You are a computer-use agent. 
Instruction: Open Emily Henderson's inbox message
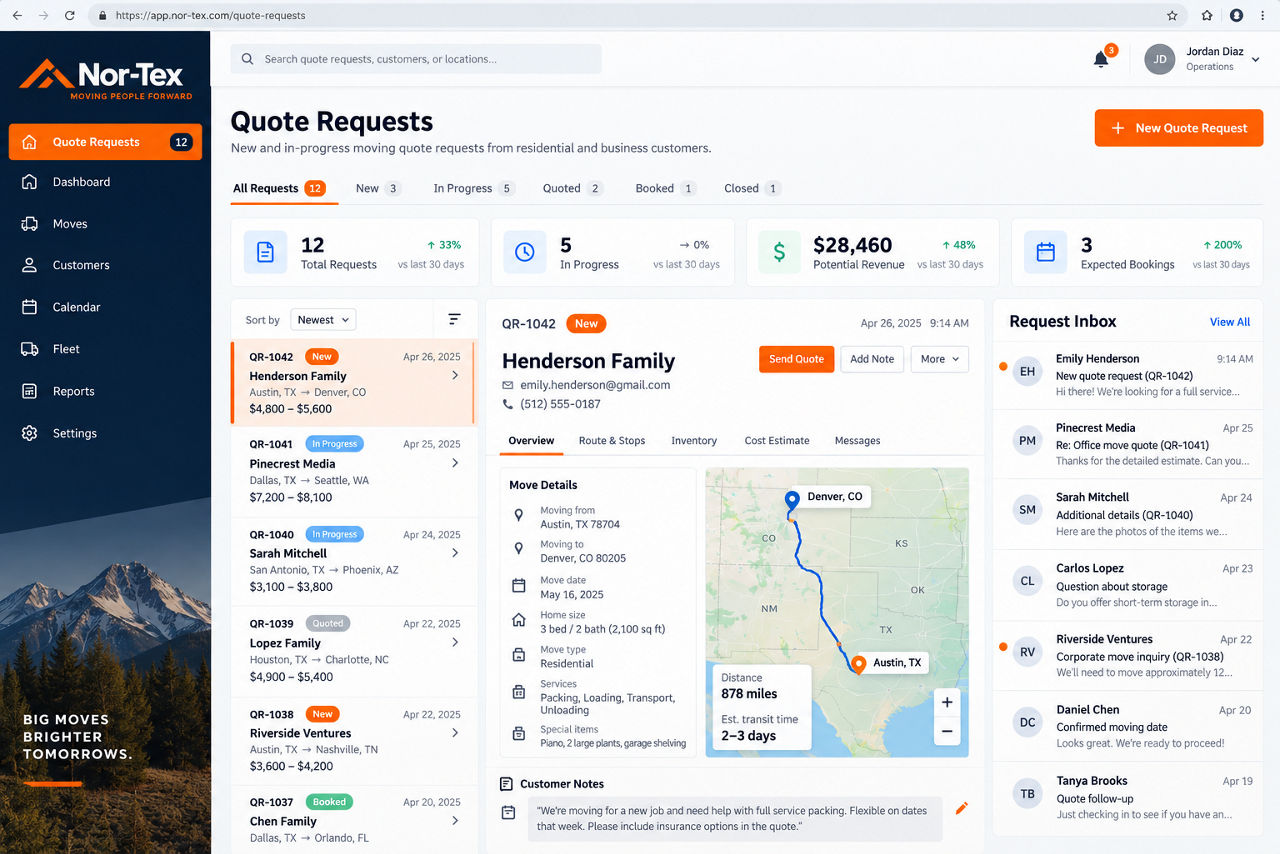pos(1127,375)
